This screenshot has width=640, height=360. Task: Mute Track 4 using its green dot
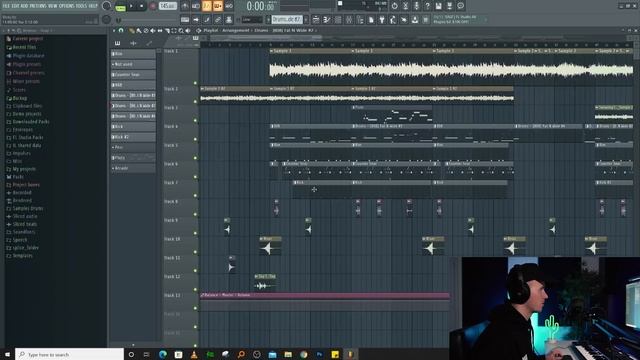coord(195,139)
